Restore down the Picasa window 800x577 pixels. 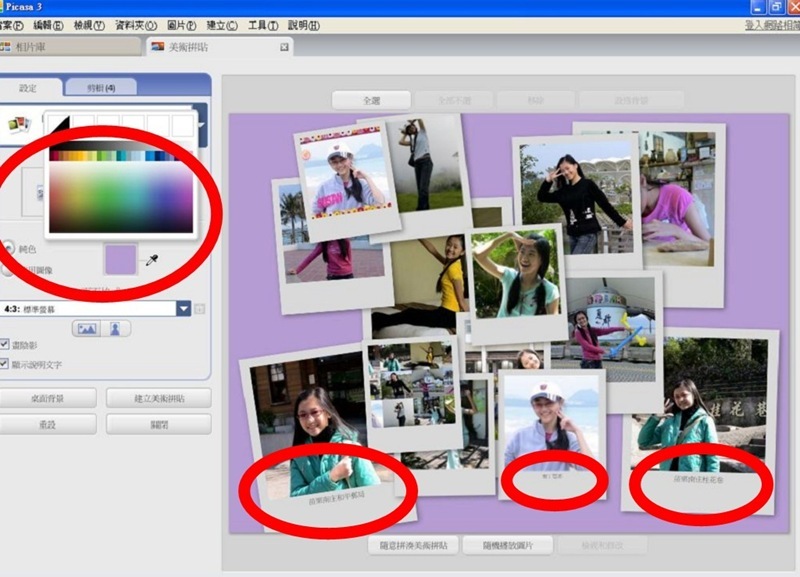point(775,7)
